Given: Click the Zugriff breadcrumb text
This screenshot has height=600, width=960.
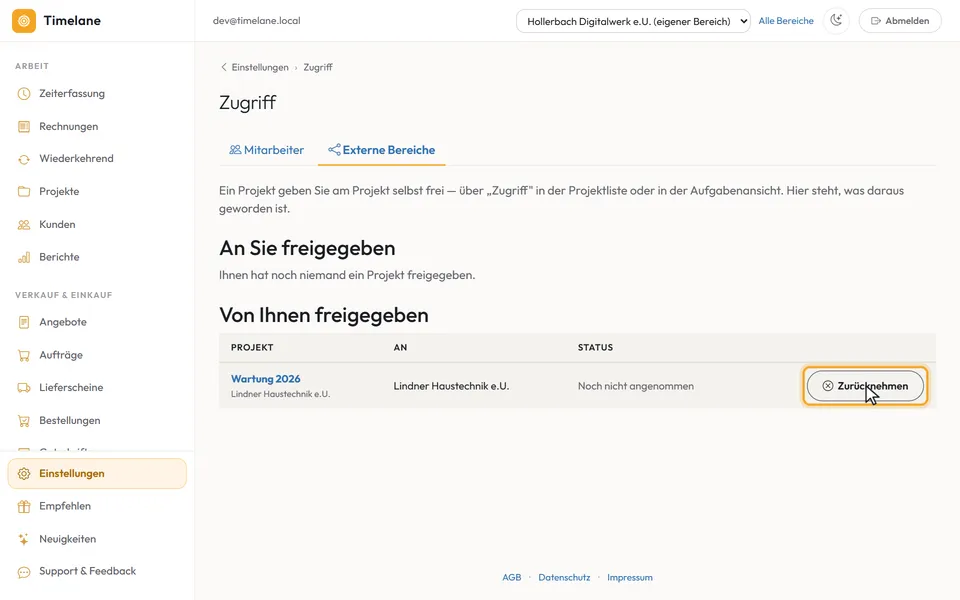Looking at the screenshot, I should 318,67.
